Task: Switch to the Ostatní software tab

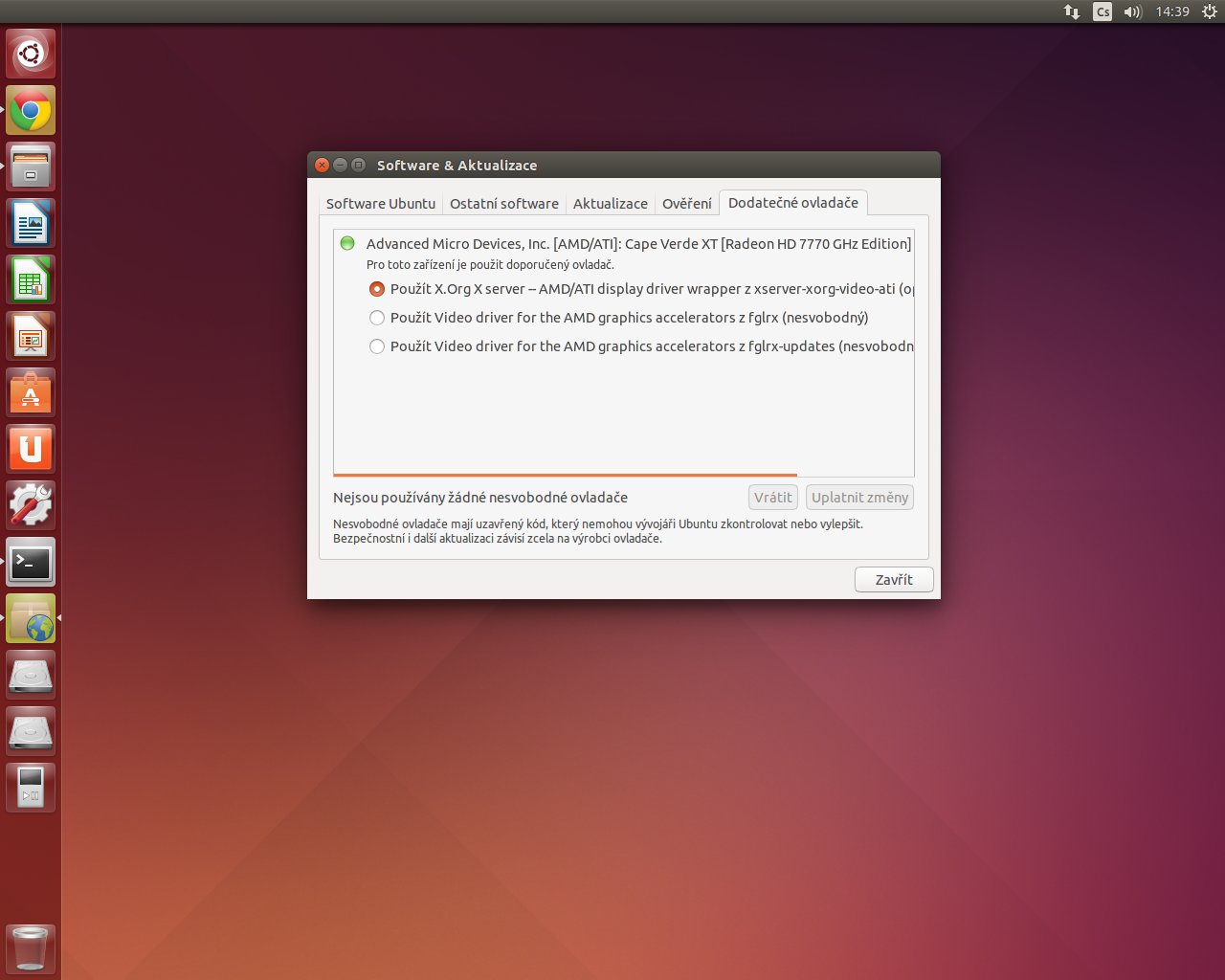Action: tap(504, 204)
